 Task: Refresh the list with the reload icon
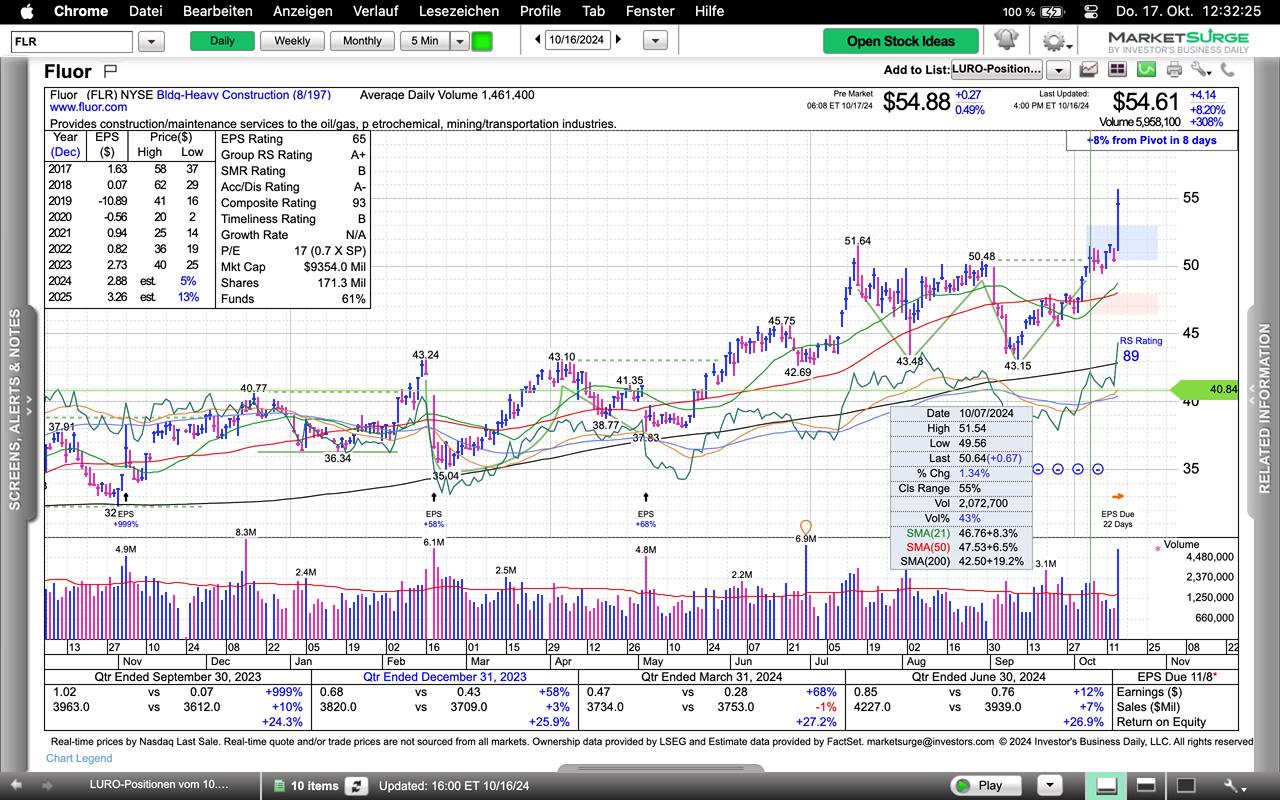coord(356,785)
